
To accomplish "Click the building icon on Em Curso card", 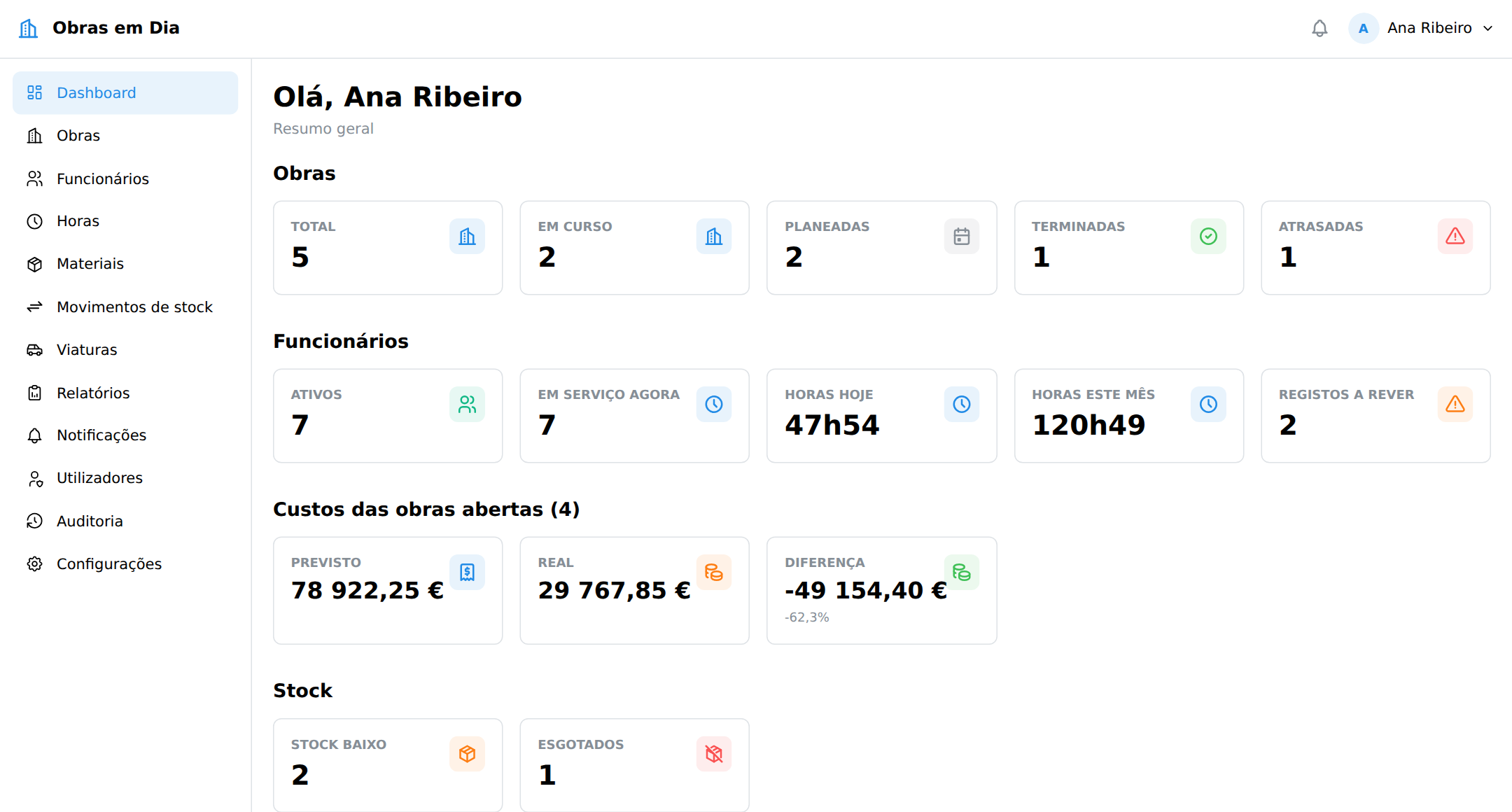I will click(x=714, y=237).
